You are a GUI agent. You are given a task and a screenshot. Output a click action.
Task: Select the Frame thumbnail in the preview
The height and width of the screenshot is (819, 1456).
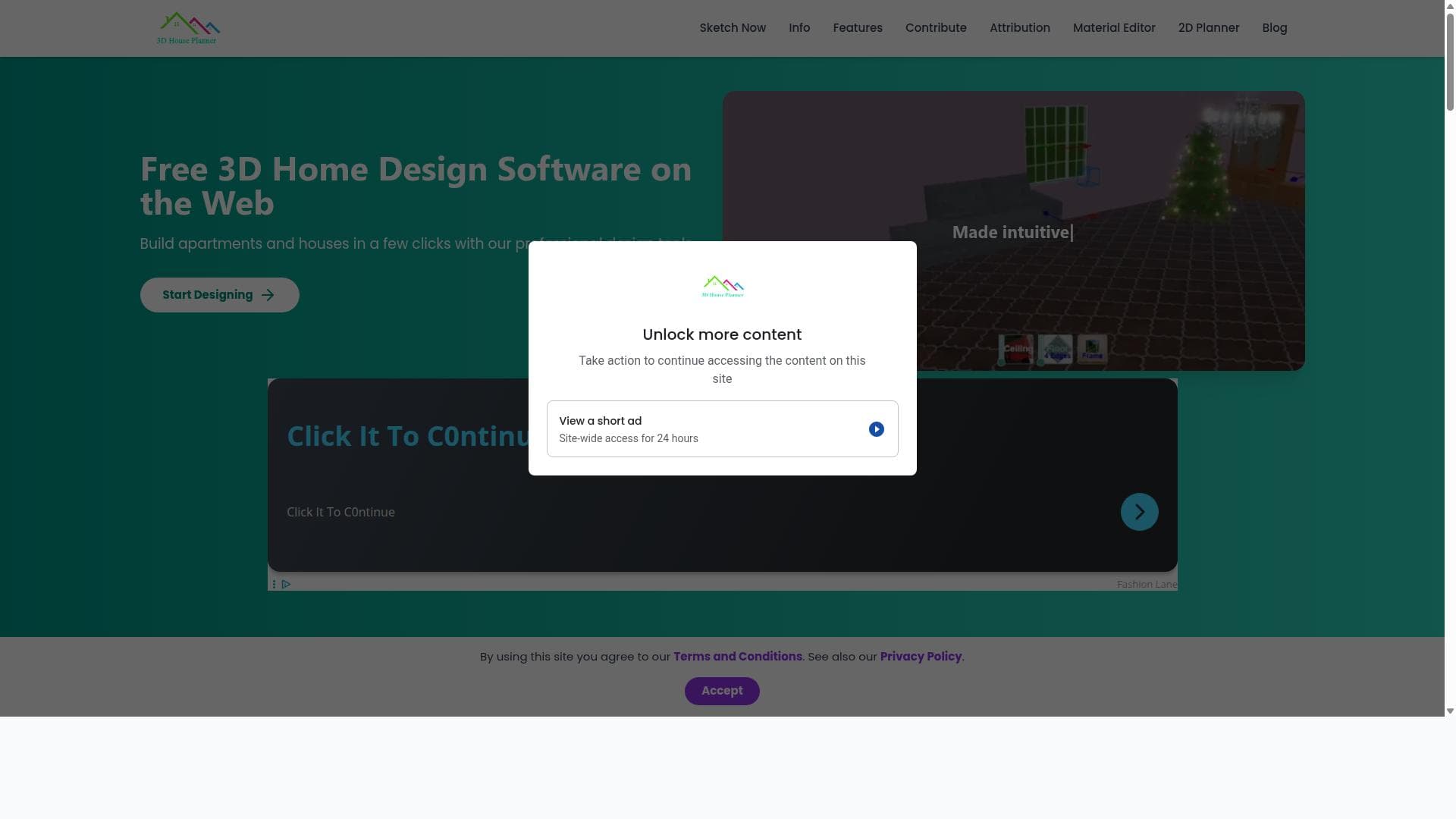[x=1092, y=349]
